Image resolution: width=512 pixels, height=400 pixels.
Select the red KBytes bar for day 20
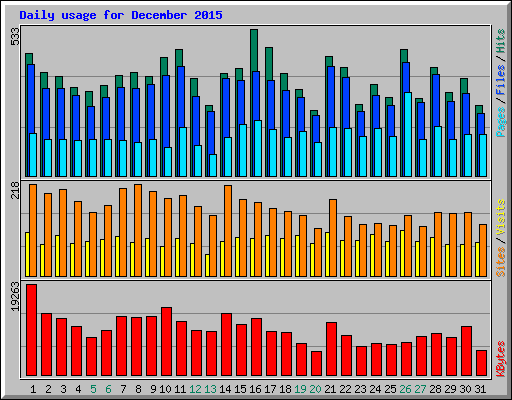click(x=316, y=363)
